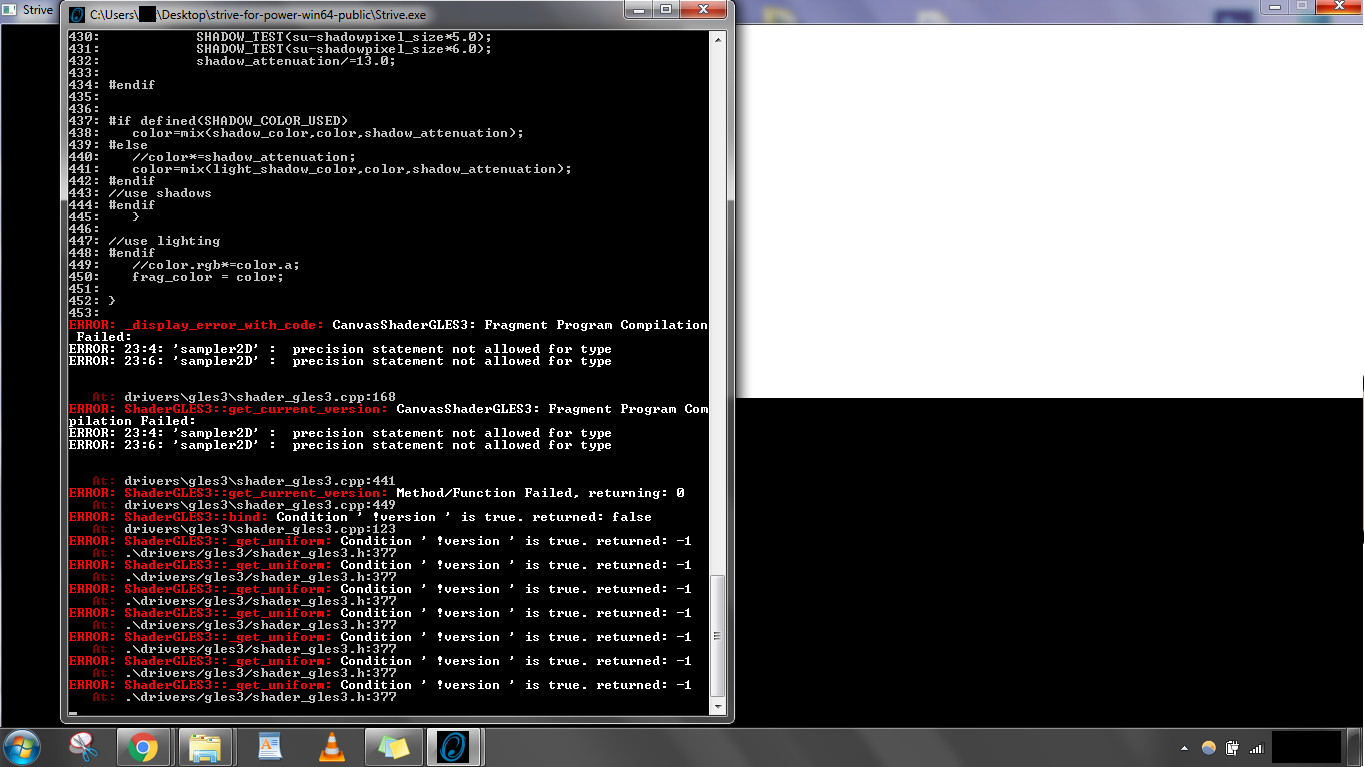This screenshot has height=767, width=1364.
Task: Click 'frag_color = color;' on line 450
Action: click(208, 277)
